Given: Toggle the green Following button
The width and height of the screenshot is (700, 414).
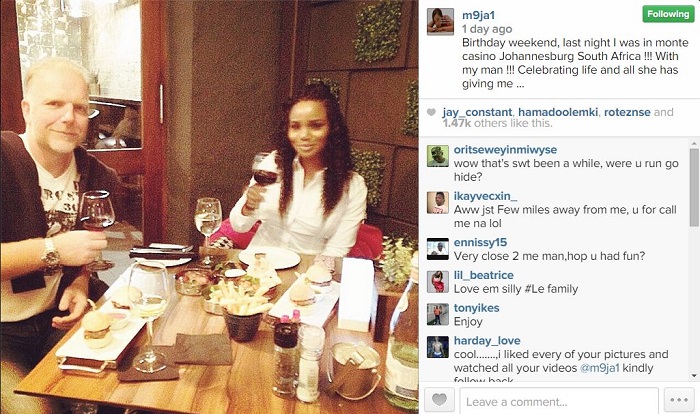Looking at the screenshot, I should [668, 14].
